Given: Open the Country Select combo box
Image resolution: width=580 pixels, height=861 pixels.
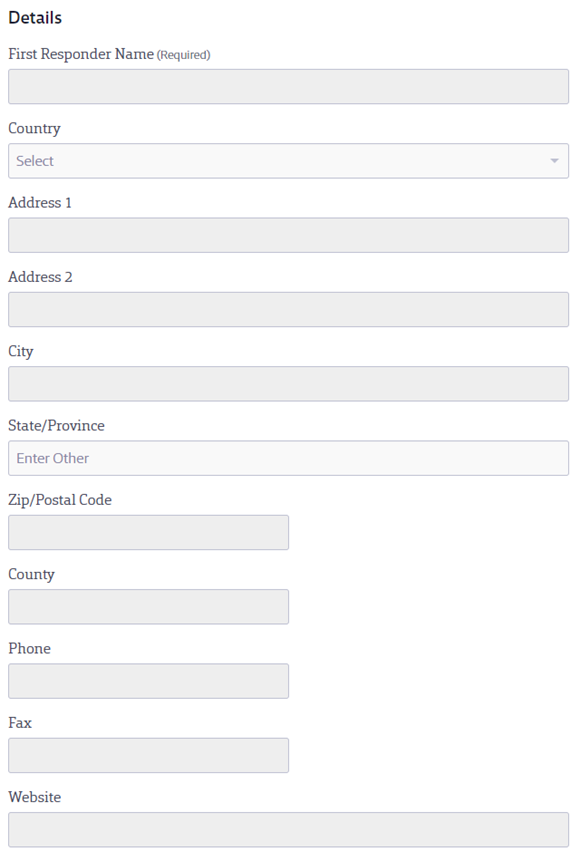Looking at the screenshot, I should coord(288,161).
